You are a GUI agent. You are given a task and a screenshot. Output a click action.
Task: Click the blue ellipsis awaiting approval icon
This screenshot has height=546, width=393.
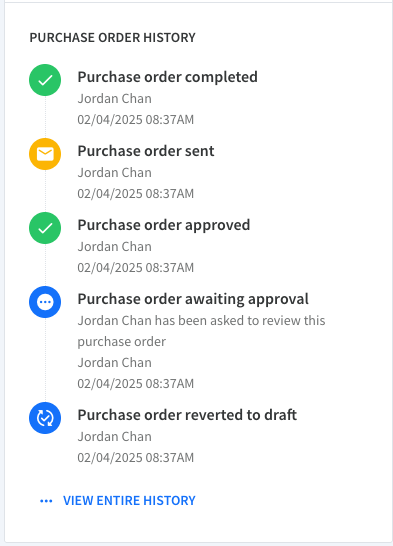[45, 302]
